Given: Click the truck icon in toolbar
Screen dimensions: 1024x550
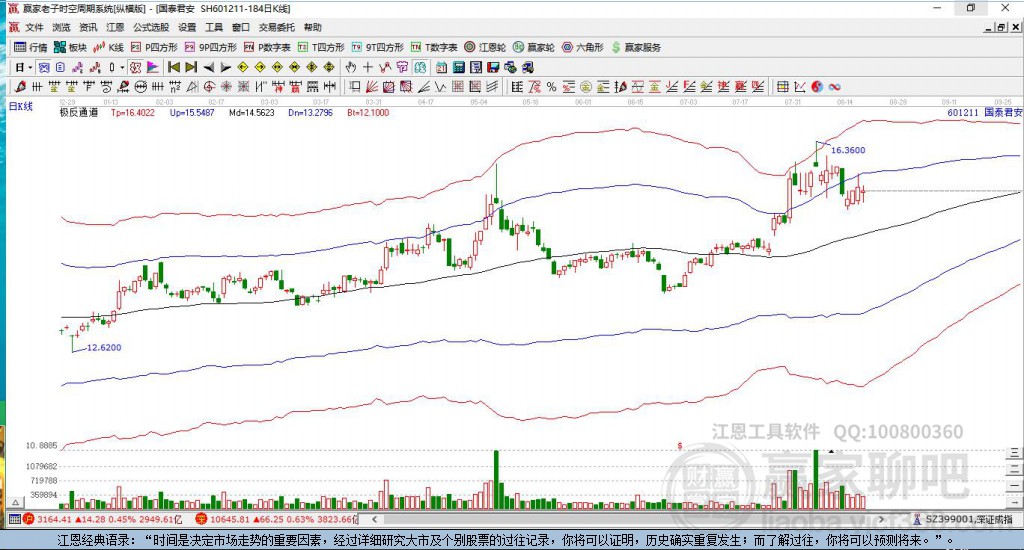Looking at the screenshot, I should [x=528, y=67].
